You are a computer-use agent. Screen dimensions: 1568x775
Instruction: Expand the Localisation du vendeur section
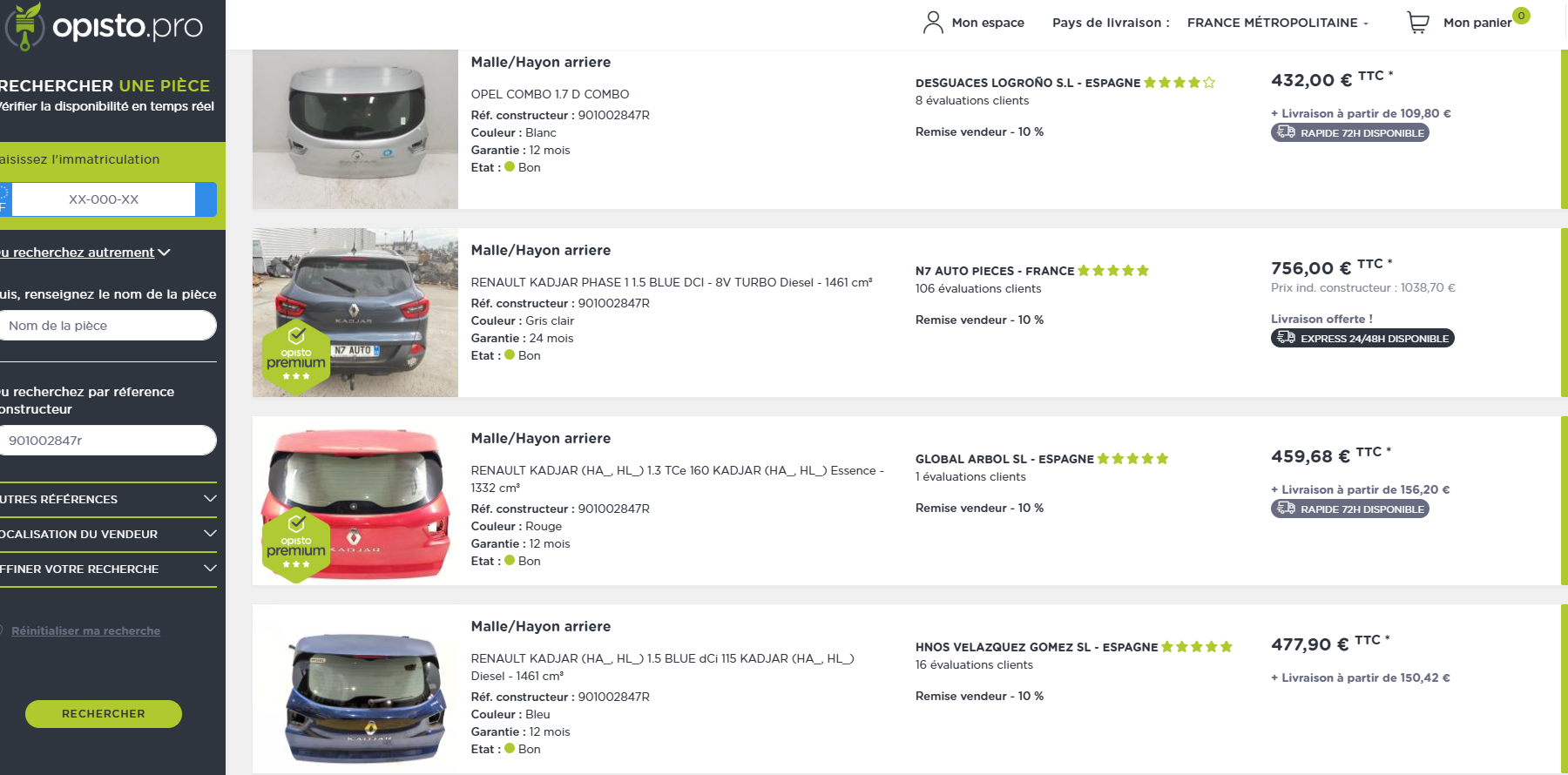pos(108,534)
